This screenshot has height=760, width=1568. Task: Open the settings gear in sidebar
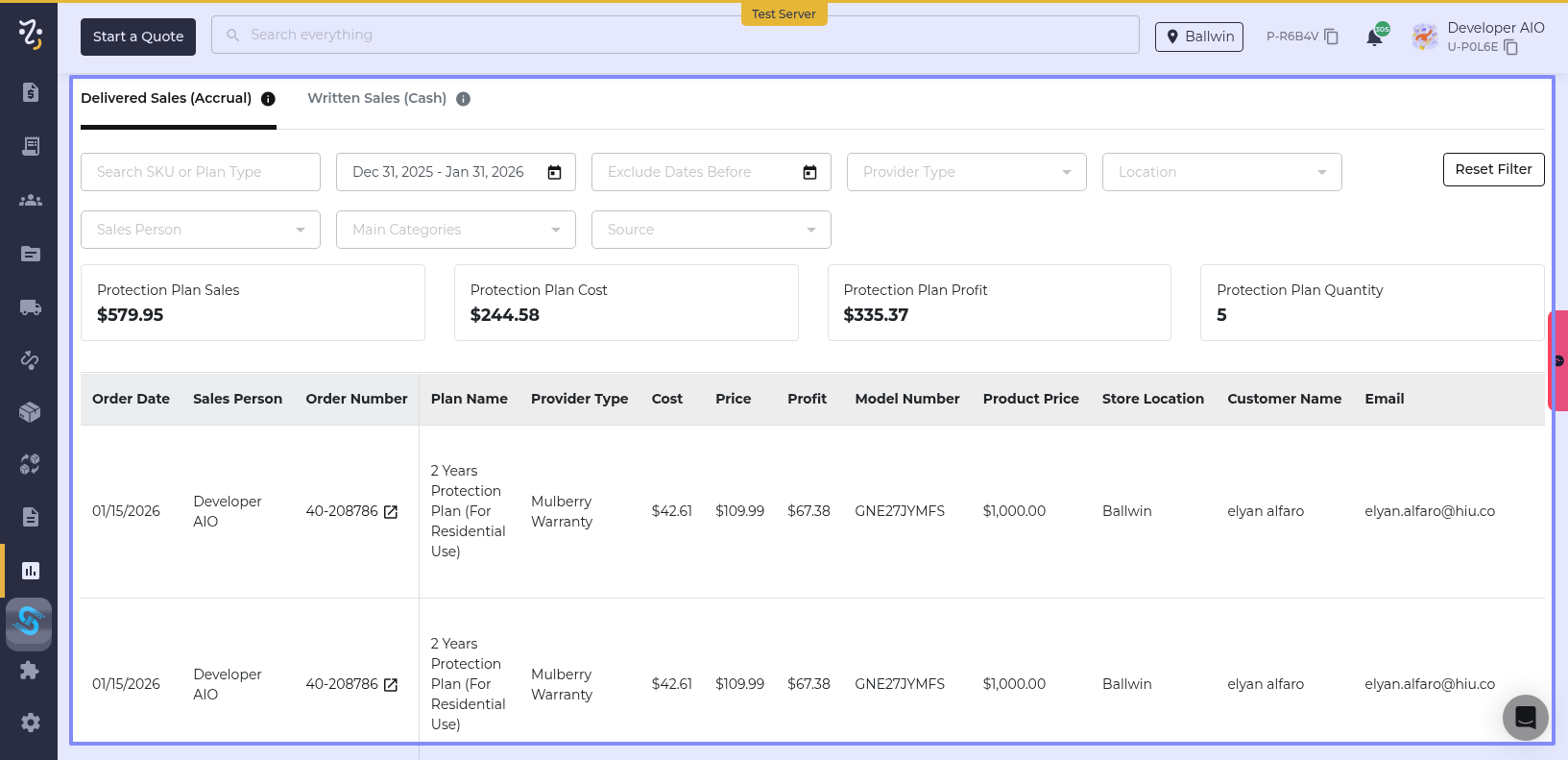pyautogui.click(x=30, y=723)
